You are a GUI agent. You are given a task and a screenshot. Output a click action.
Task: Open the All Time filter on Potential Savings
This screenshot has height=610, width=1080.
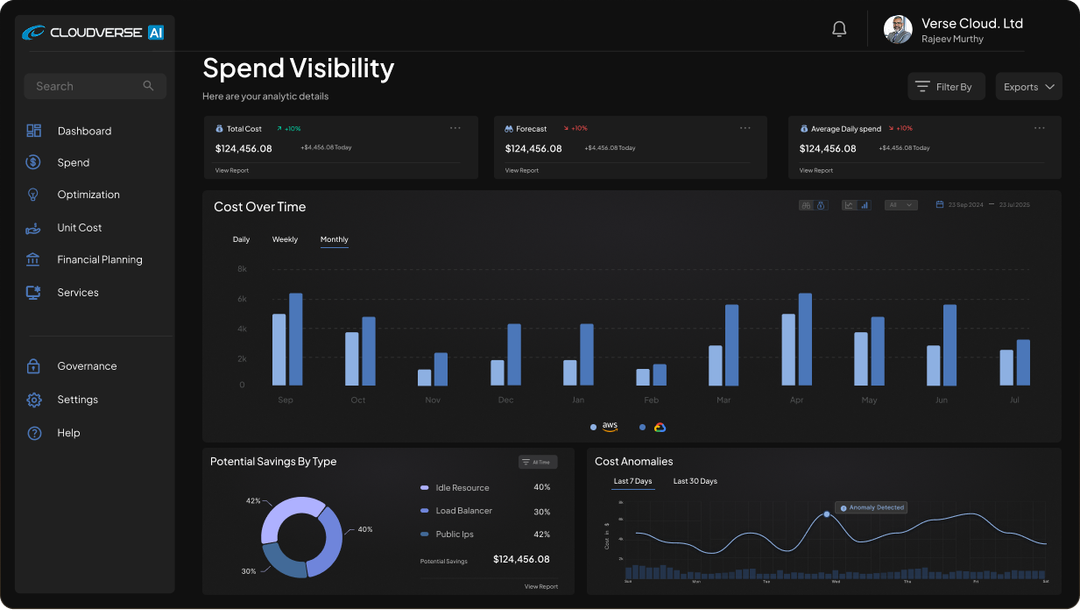tap(537, 462)
